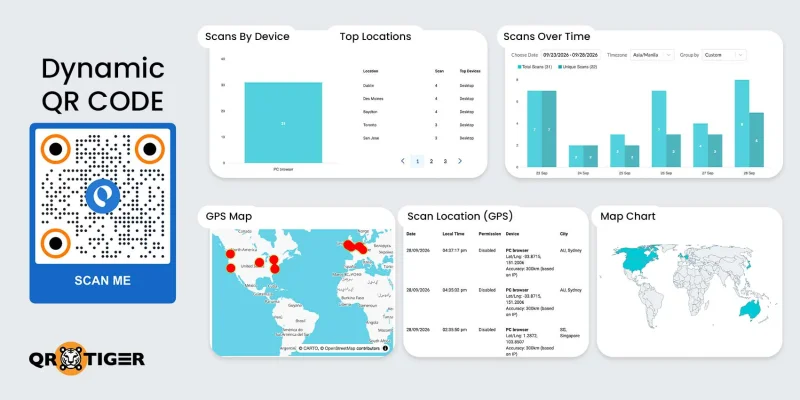Click the PC browser bar in Scans By Device
800x400 pixels.
(x=283, y=122)
